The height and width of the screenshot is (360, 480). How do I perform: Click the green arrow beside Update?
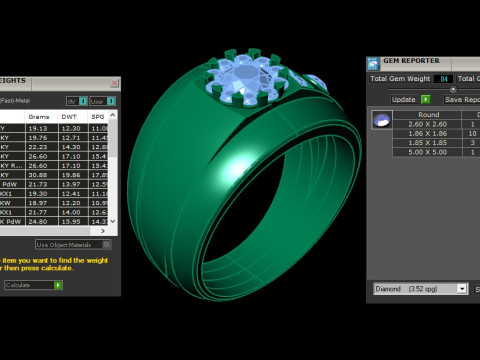426,99
